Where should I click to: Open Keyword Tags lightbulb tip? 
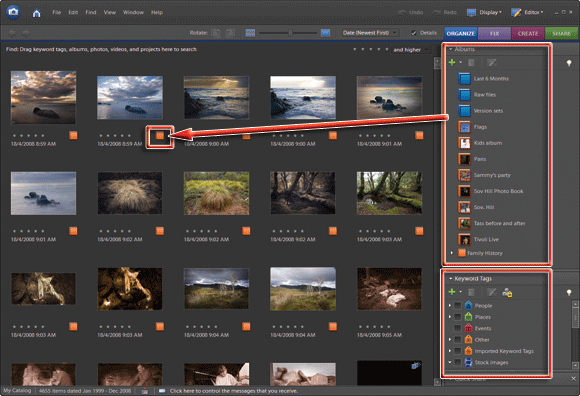569,292
